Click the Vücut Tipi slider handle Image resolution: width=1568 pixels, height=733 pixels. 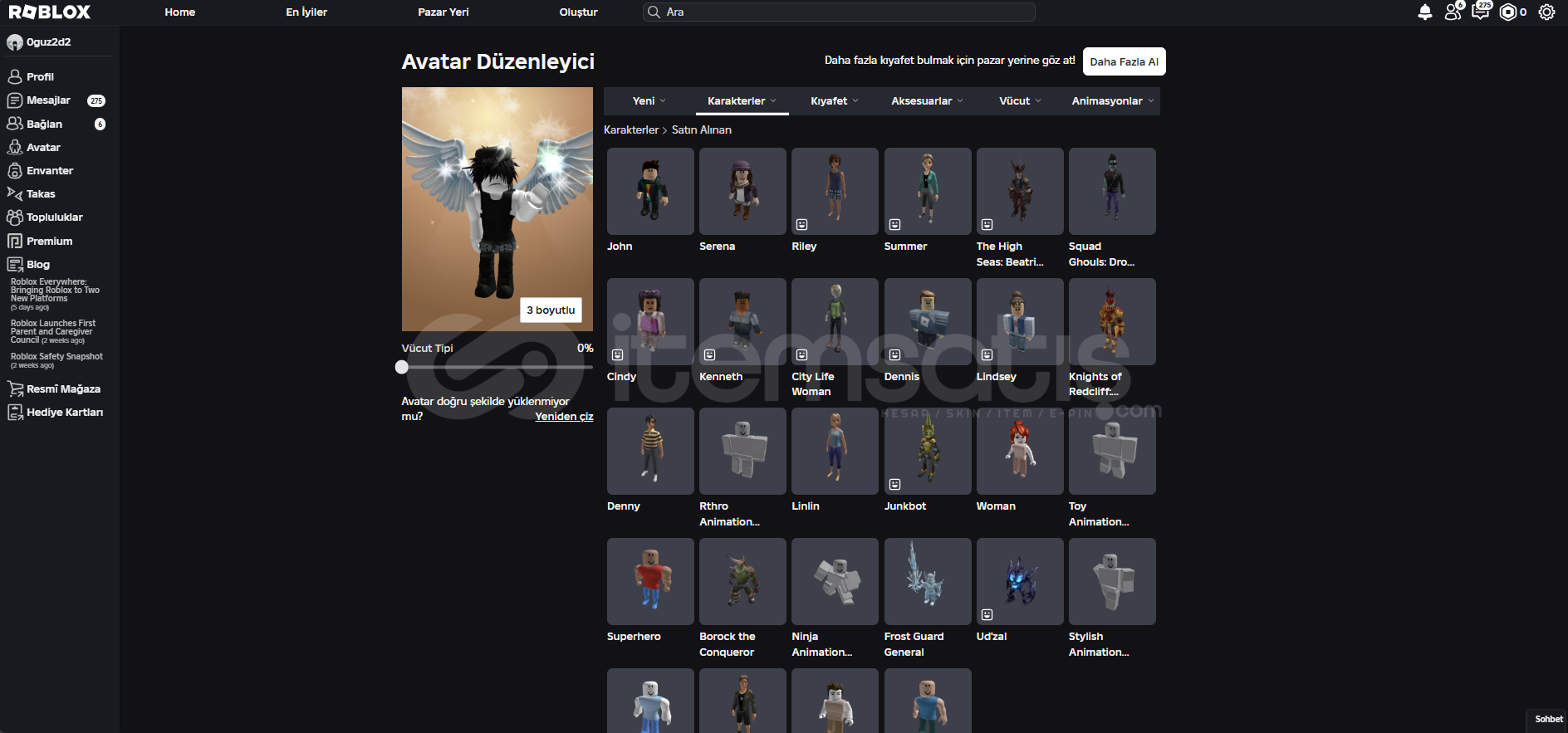[x=402, y=367]
